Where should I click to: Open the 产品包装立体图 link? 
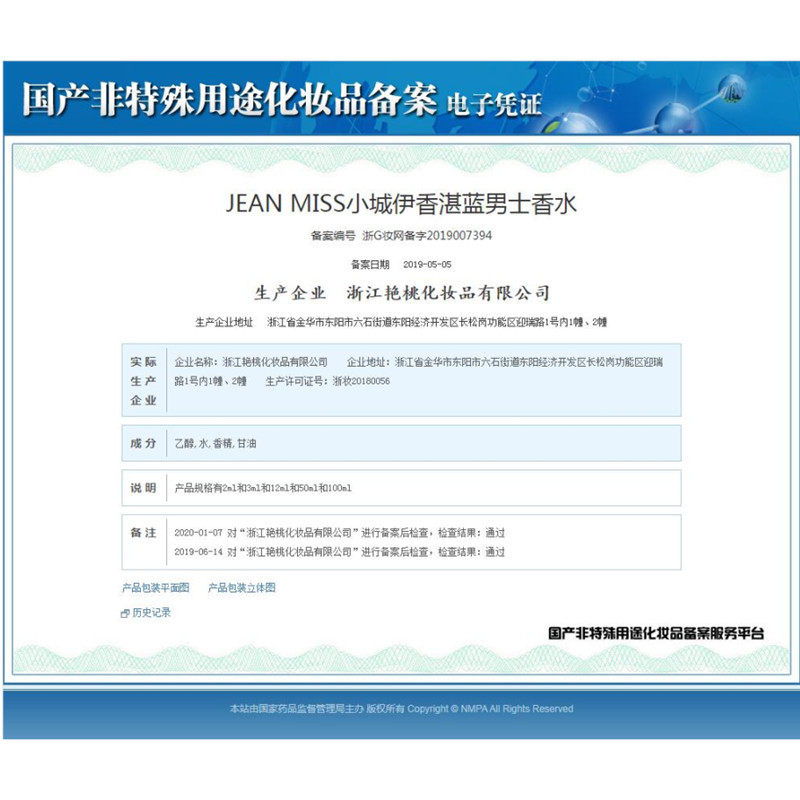tap(242, 587)
